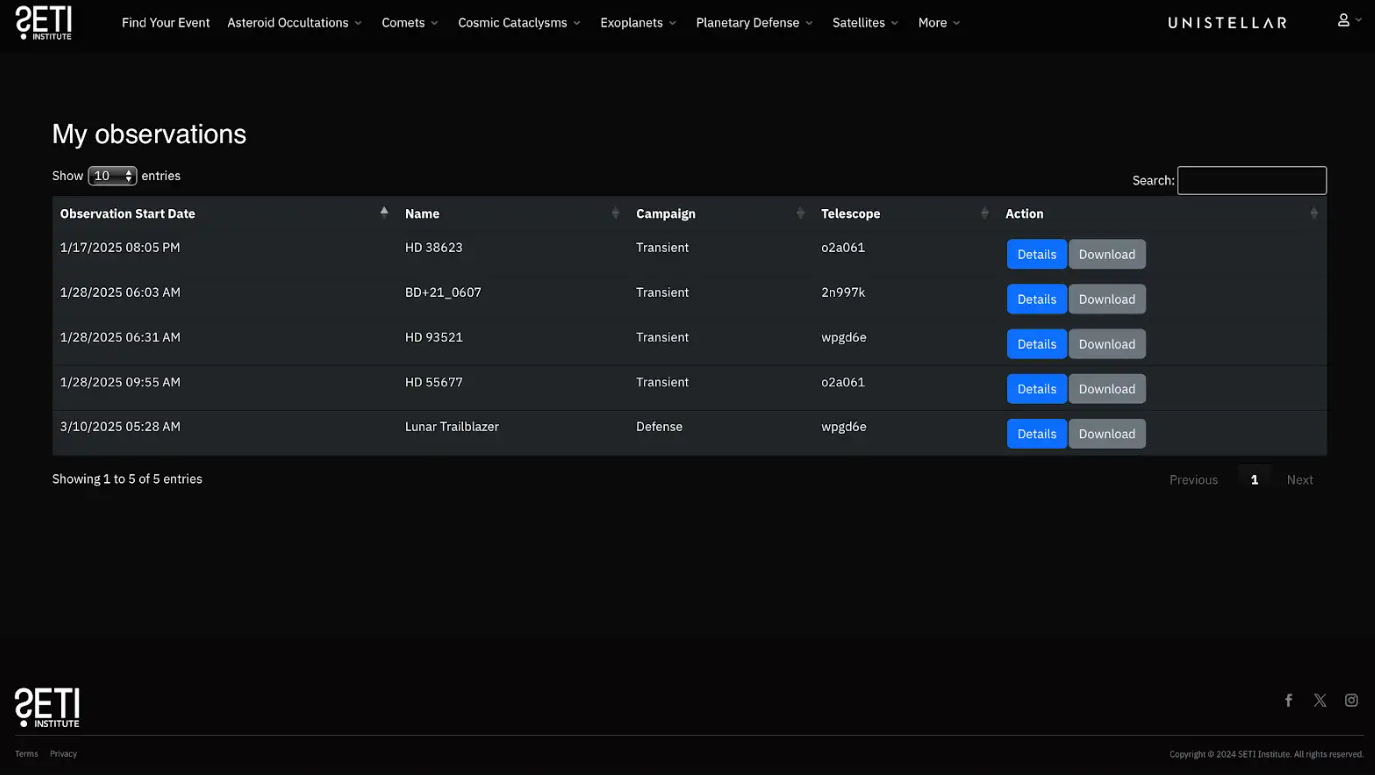This screenshot has height=775, width=1375.
Task: Open the Exoplanets menu item
Action: click(x=638, y=23)
